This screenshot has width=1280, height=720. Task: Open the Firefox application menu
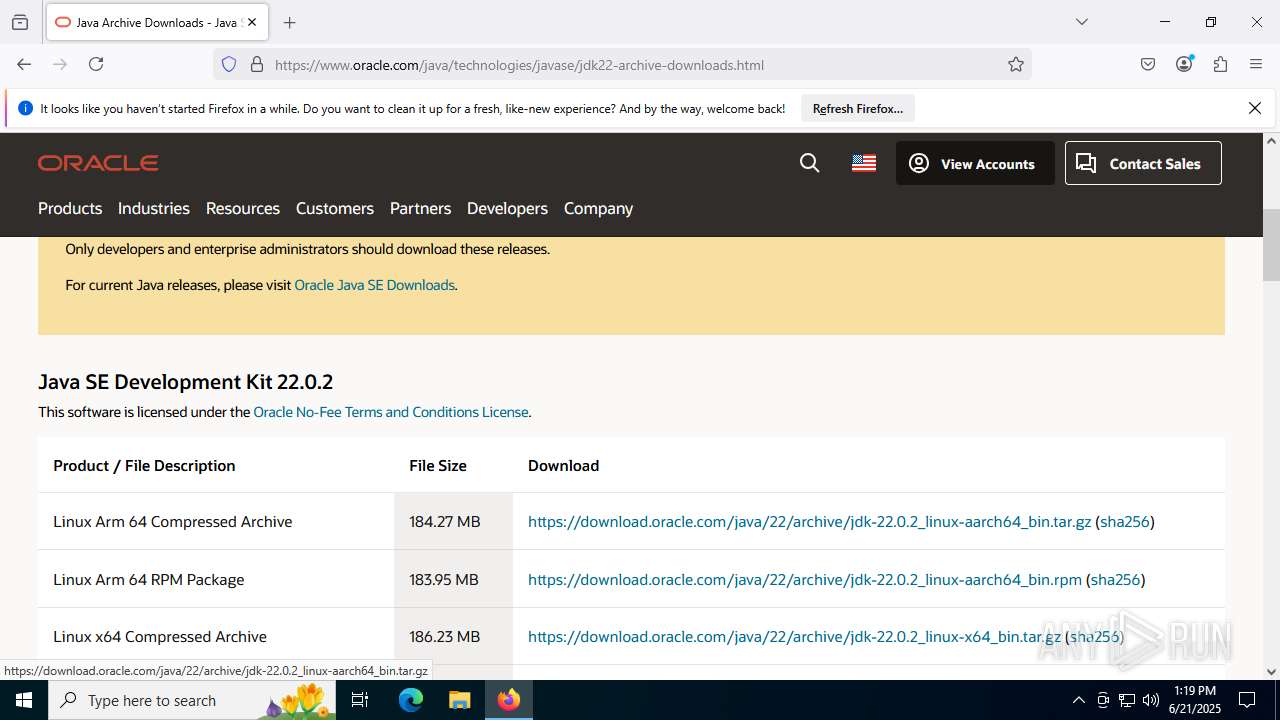(1256, 64)
